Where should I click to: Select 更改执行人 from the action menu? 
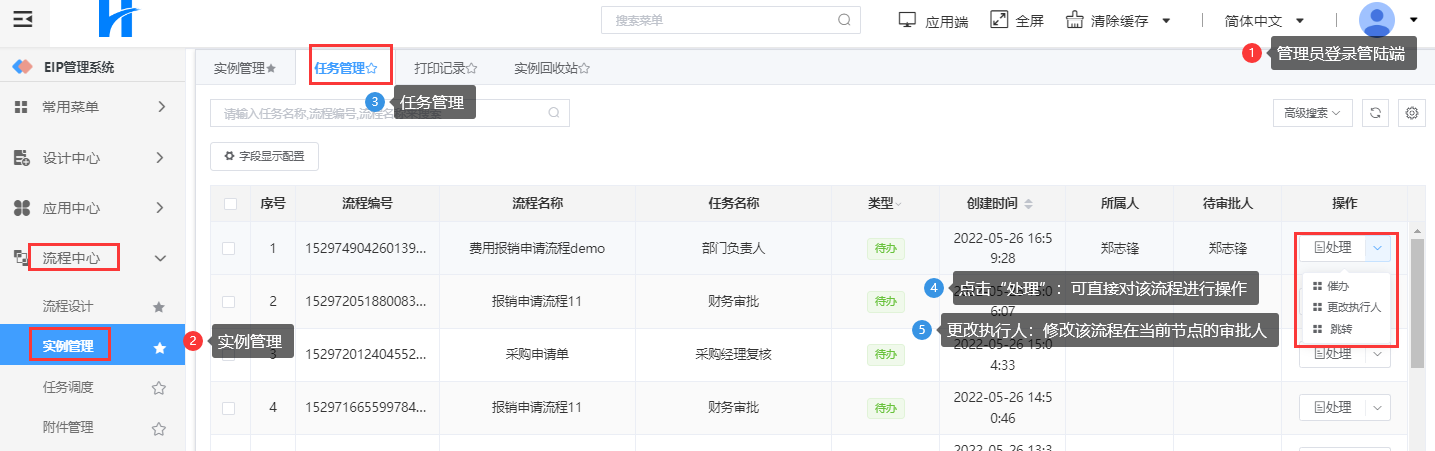[1346, 307]
